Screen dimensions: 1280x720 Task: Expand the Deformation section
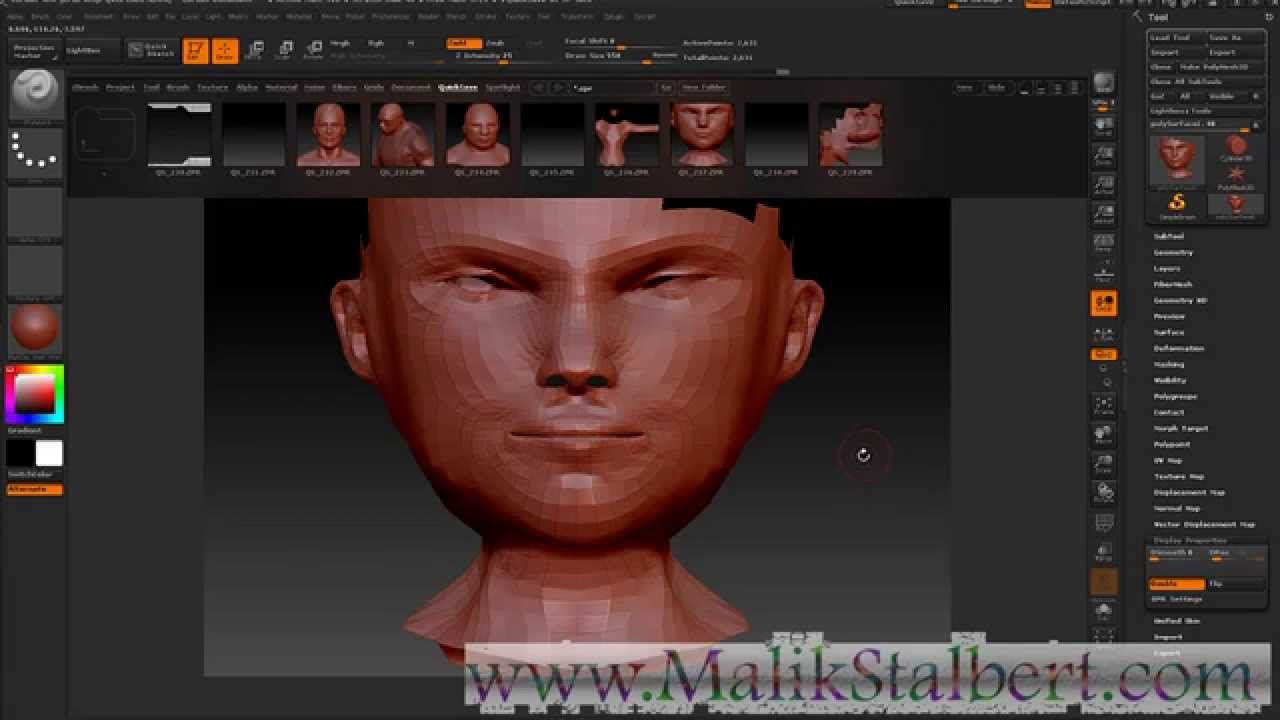1179,349
